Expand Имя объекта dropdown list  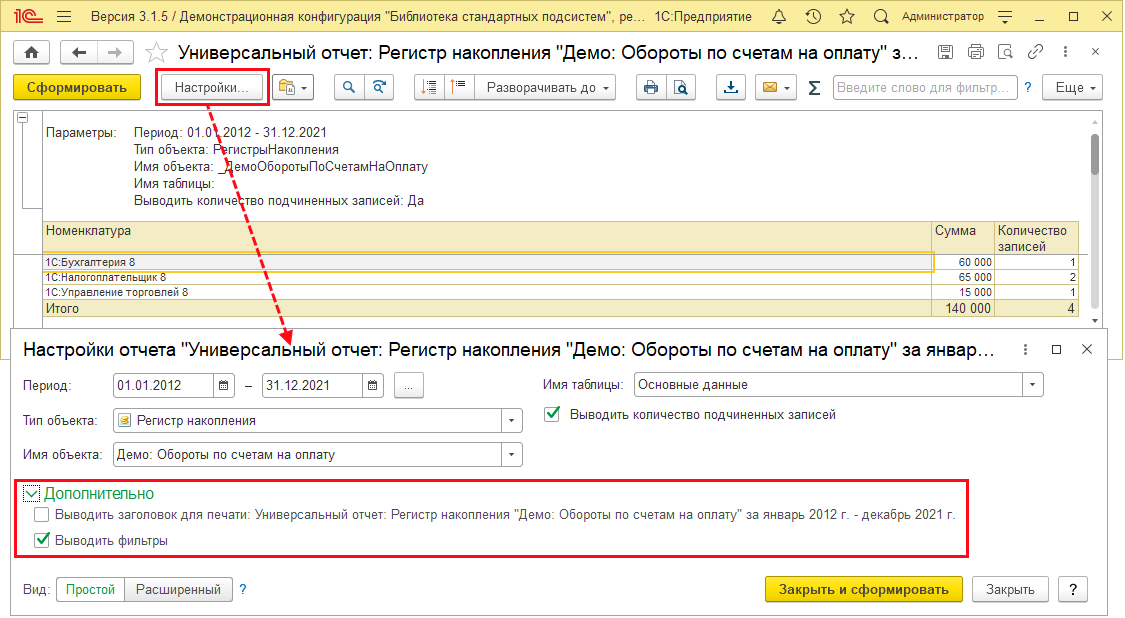512,454
